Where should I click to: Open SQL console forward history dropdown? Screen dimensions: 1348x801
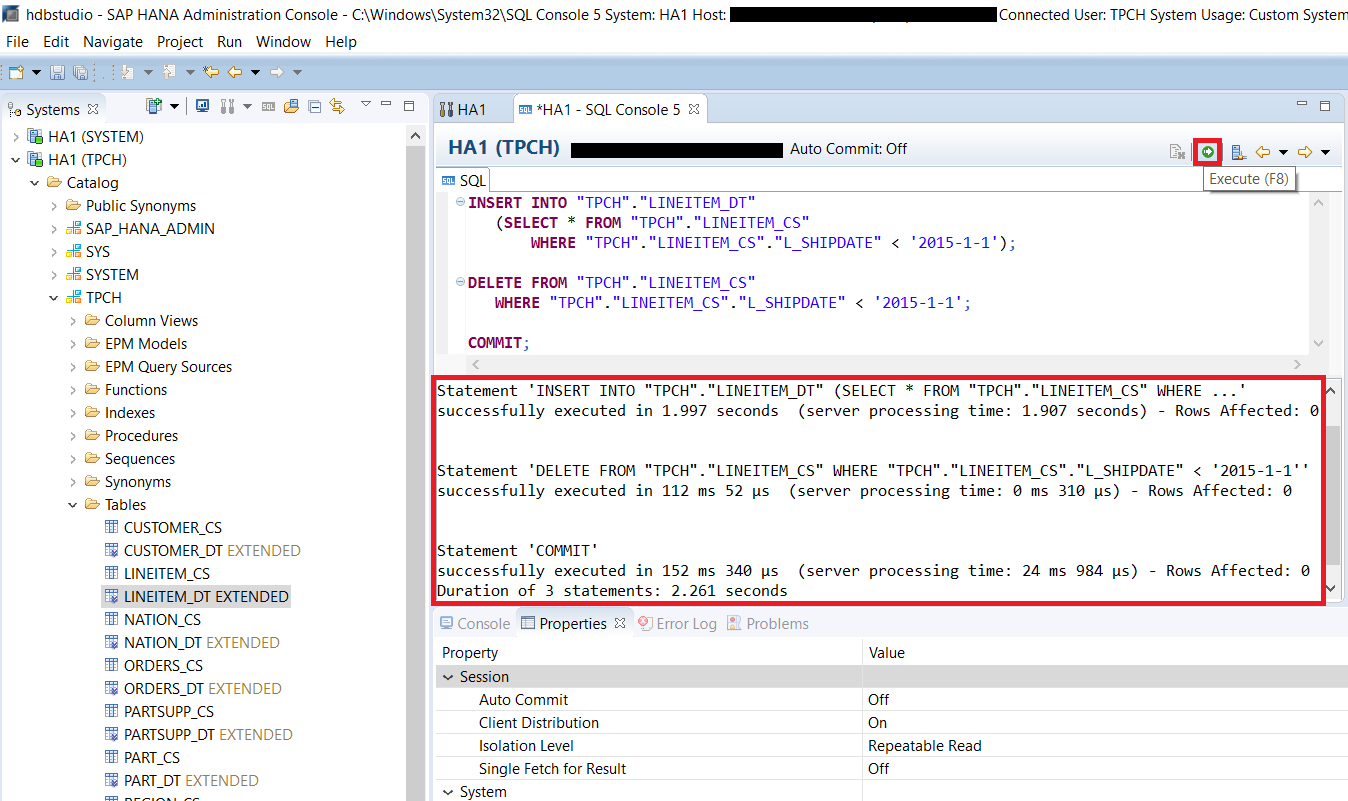1325,152
